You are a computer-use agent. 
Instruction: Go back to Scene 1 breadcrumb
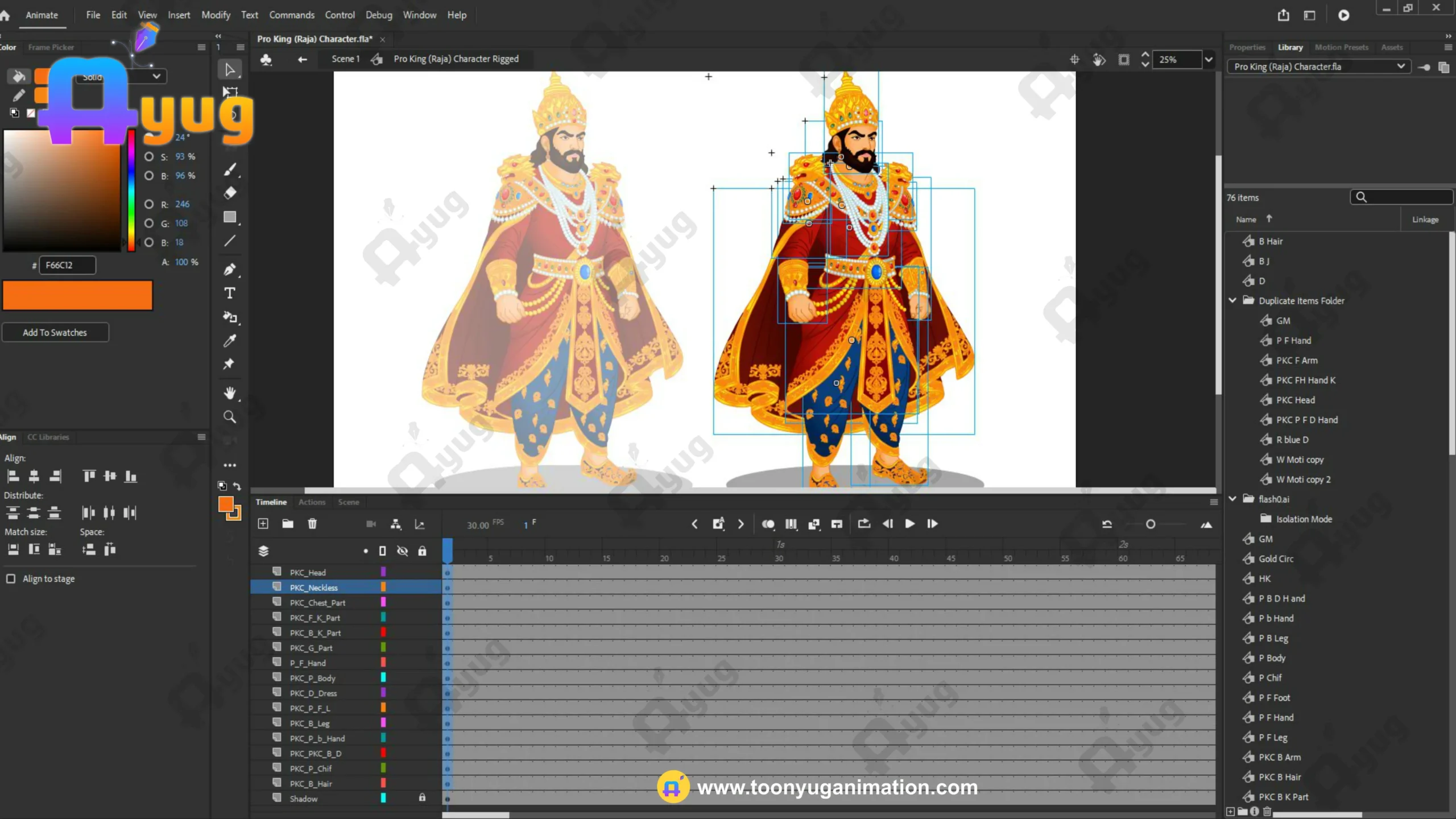click(x=345, y=59)
